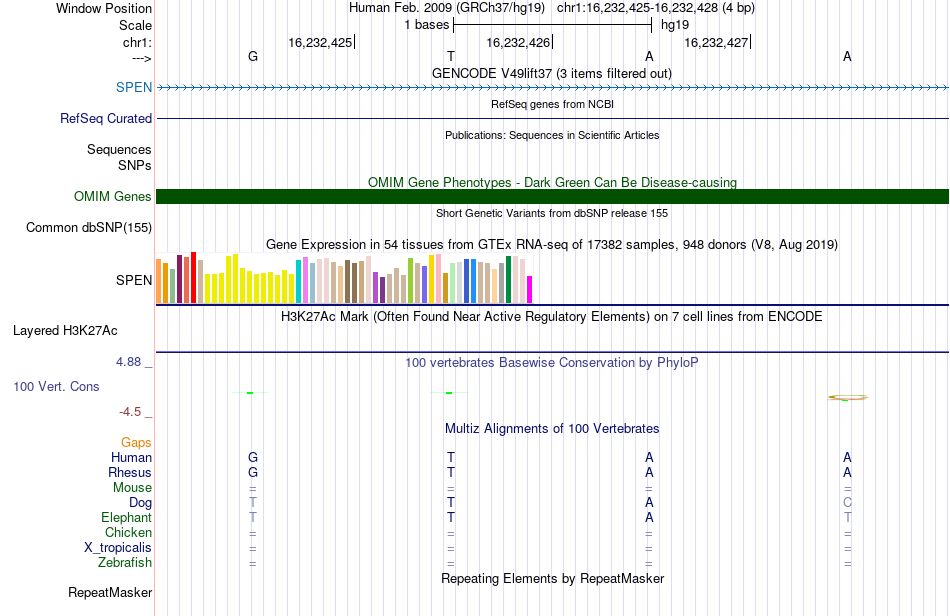The image size is (950, 616).
Task: Click Gene Expression in 54 tissues GTEx title
Action: (x=552, y=245)
